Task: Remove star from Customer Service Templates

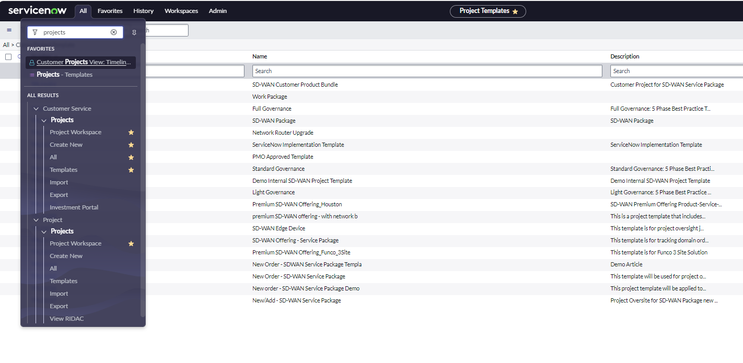Action: [131, 170]
